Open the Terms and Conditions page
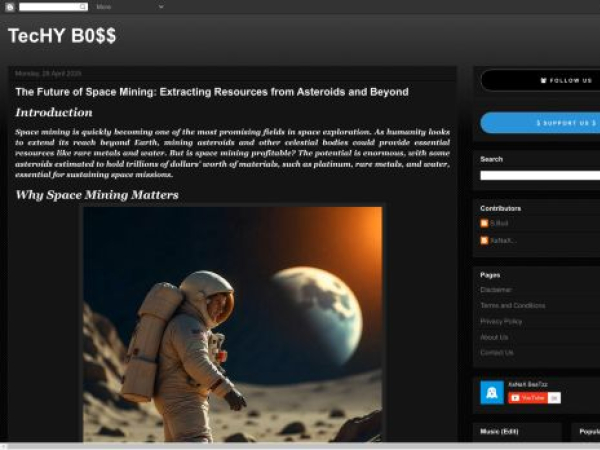 tap(512, 306)
